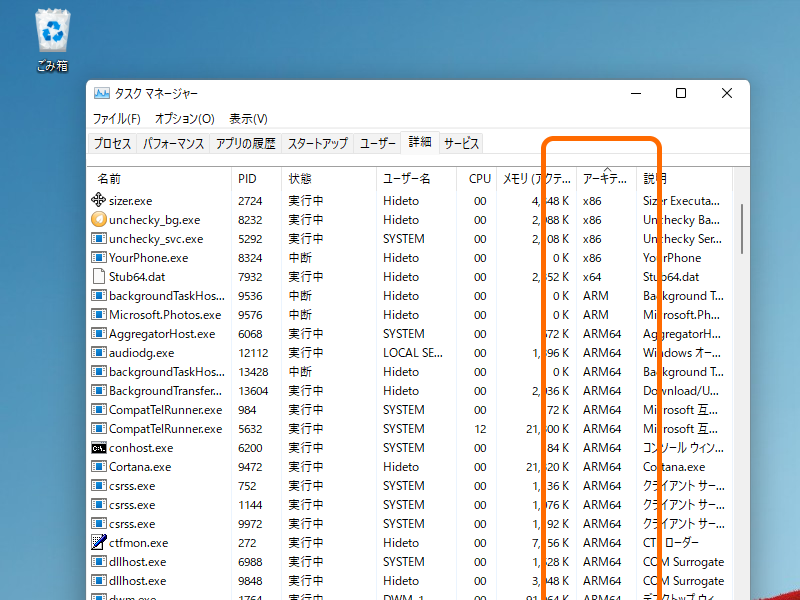Viewport: 800px width, 600px height.
Task: Click the sizer.exe process icon
Action: point(98,200)
